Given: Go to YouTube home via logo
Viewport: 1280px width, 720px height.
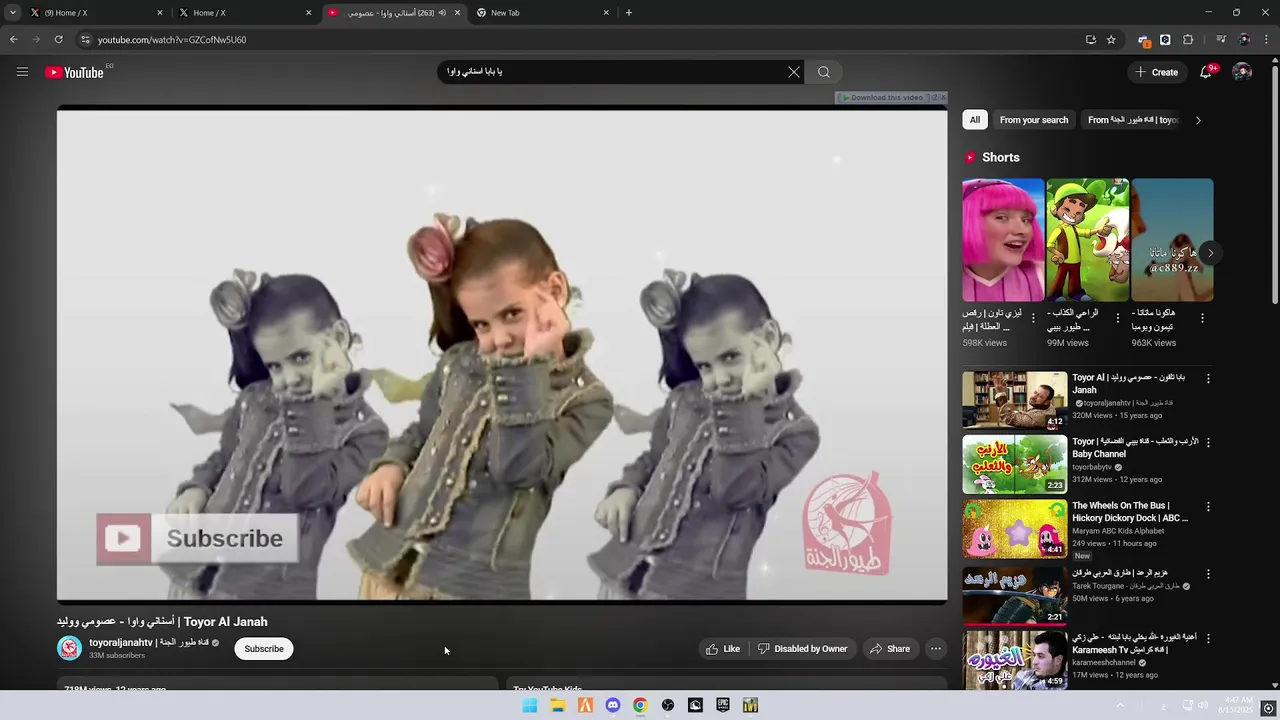Looking at the screenshot, I should click(x=74, y=72).
